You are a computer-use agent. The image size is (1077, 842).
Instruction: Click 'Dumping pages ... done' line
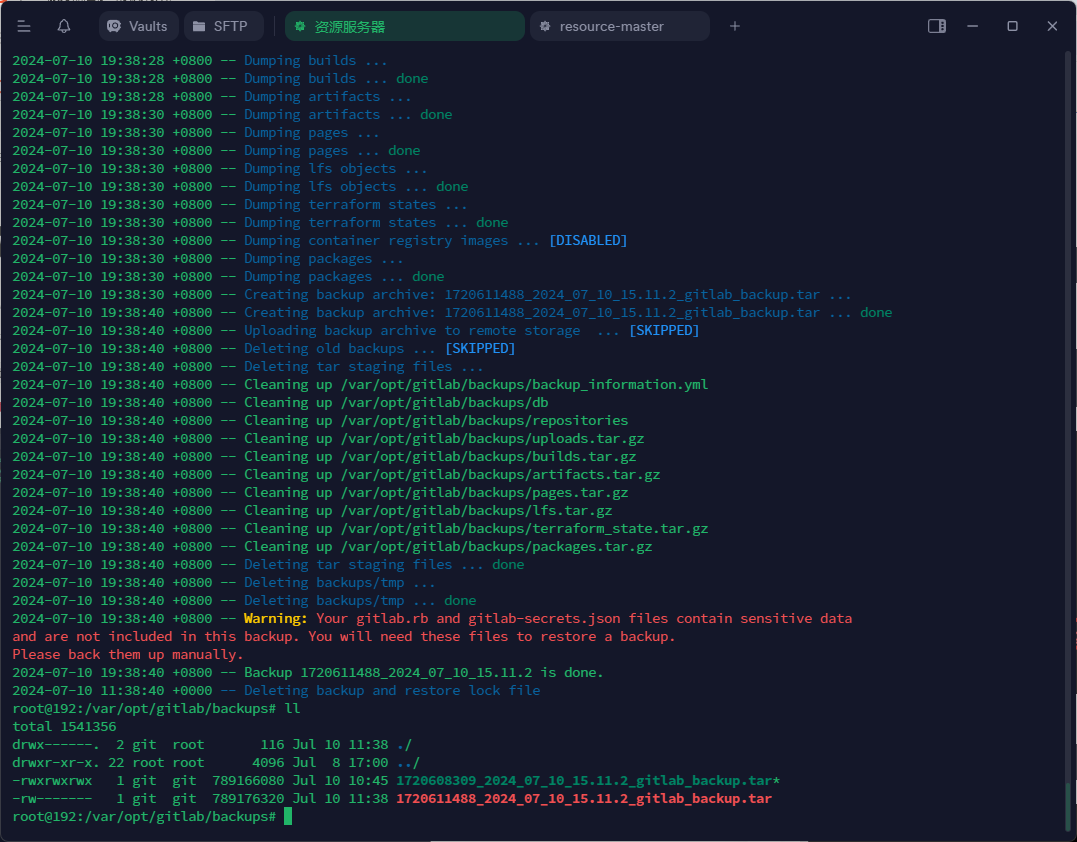[x=332, y=150]
